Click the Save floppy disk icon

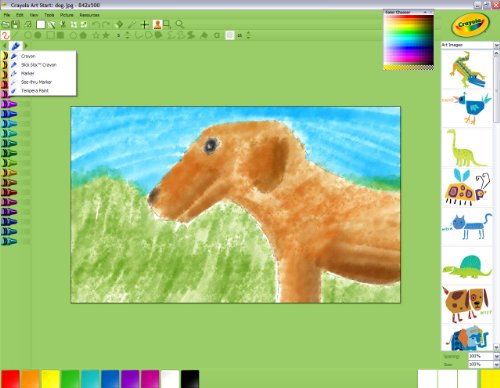point(15,24)
